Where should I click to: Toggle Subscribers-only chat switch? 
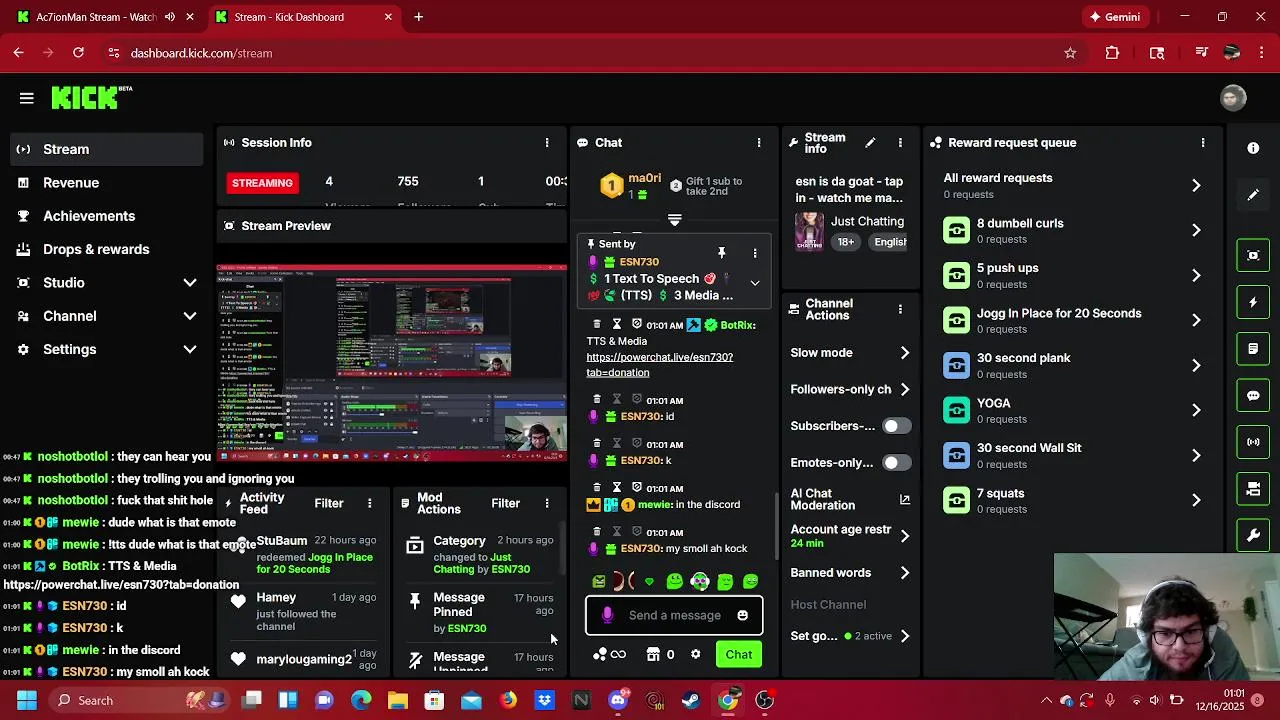point(896,426)
